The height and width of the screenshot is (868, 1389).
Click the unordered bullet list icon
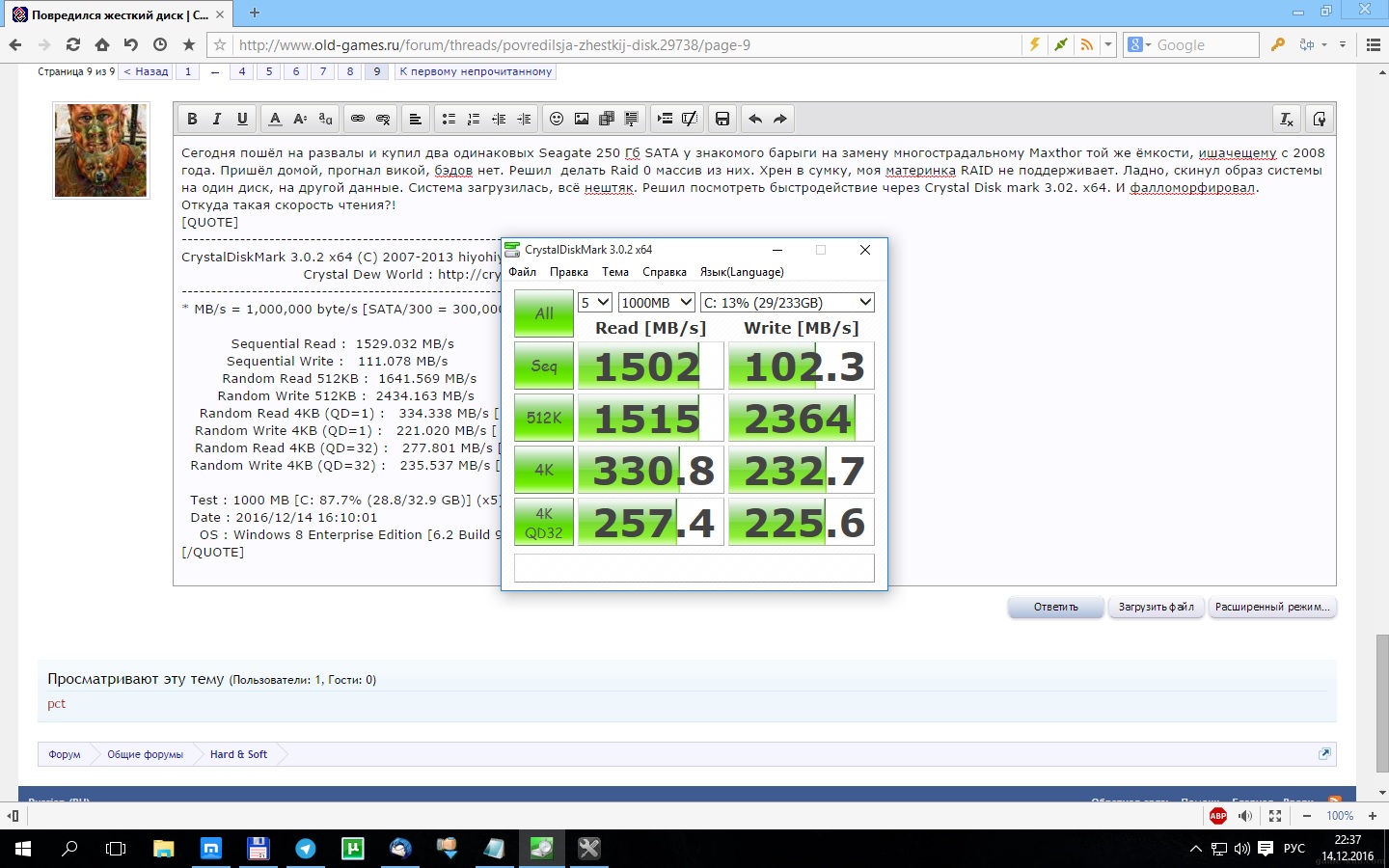click(449, 119)
